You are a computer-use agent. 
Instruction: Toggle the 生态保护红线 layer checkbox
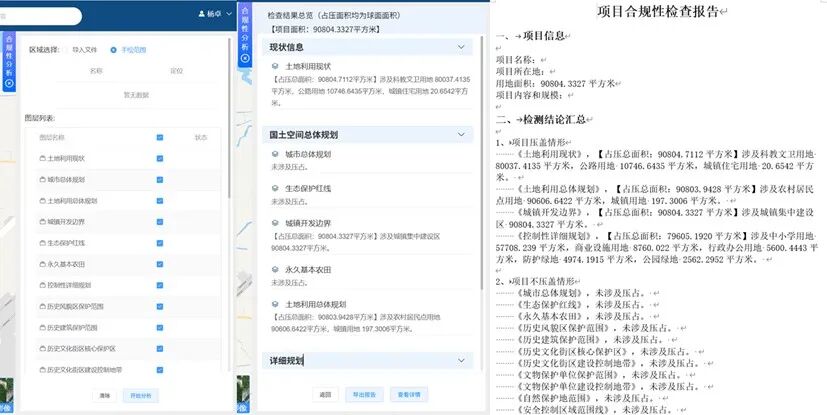160,242
